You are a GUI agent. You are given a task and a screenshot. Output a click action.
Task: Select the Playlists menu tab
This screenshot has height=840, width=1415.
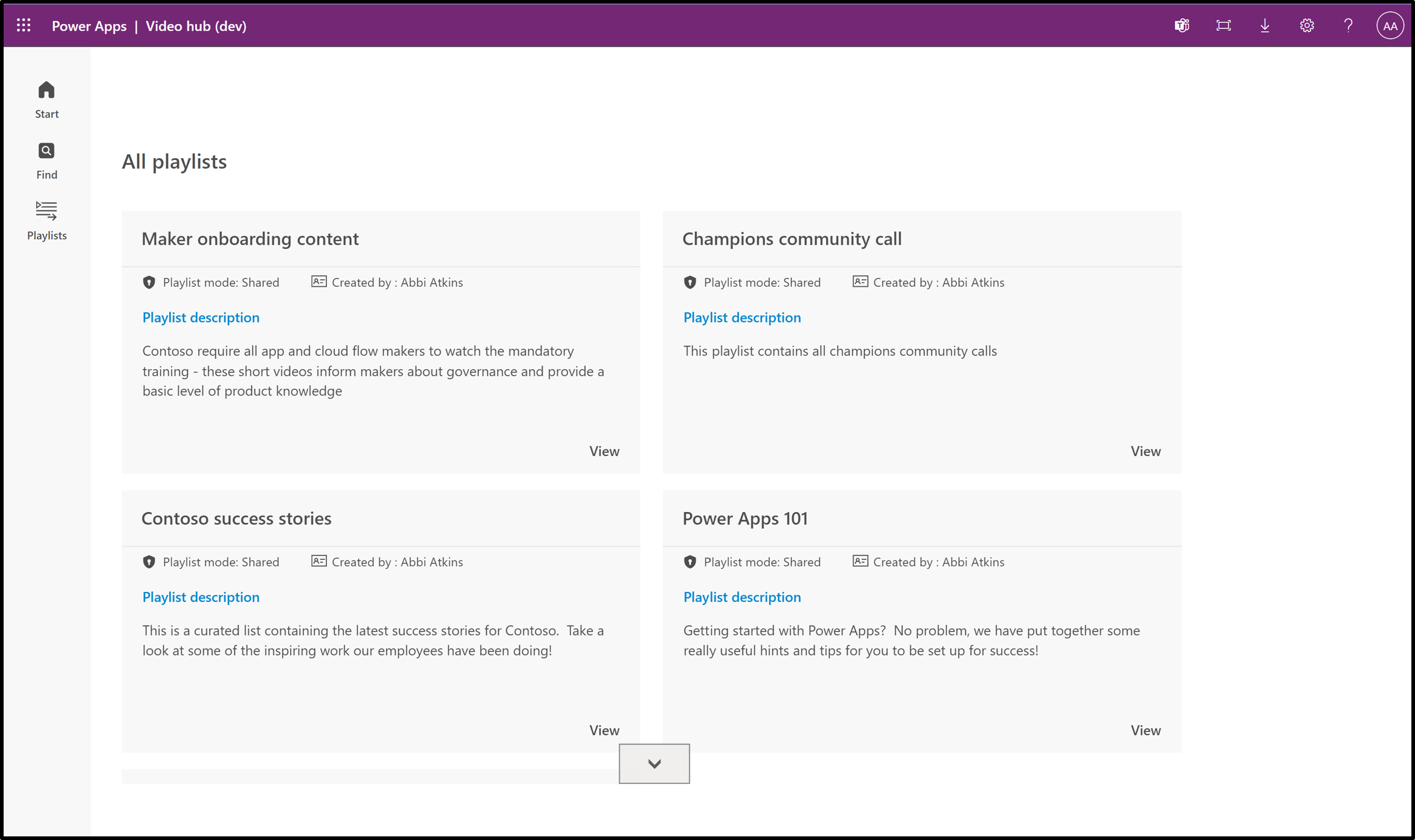coord(47,220)
